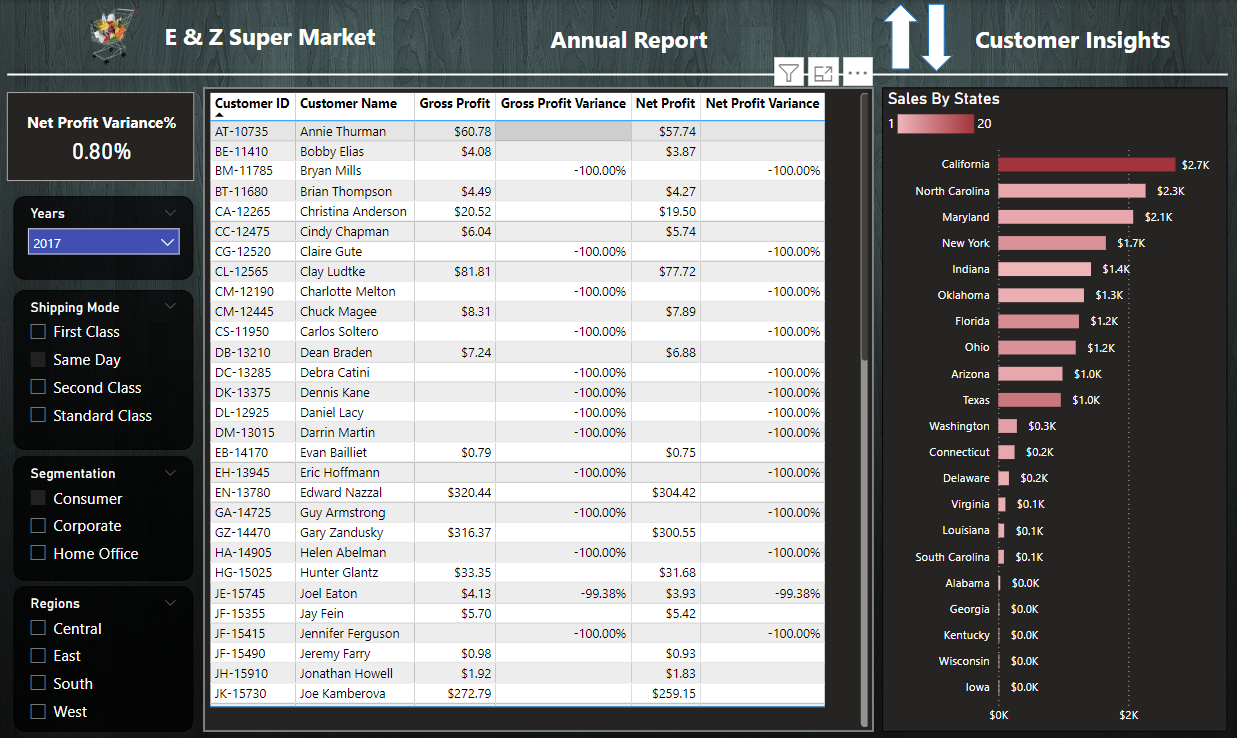Click the shopping cart logo
This screenshot has width=1237, height=738.
[x=108, y=30]
